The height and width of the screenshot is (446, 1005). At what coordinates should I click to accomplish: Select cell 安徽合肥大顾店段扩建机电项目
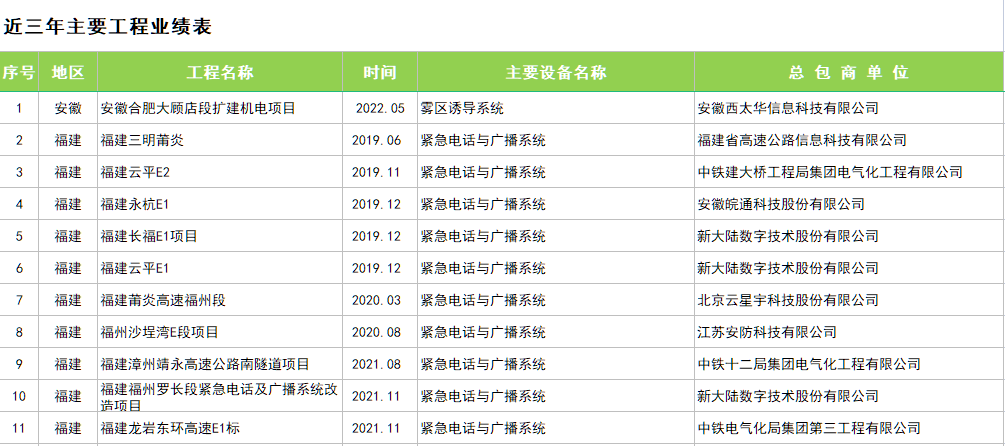(220, 108)
